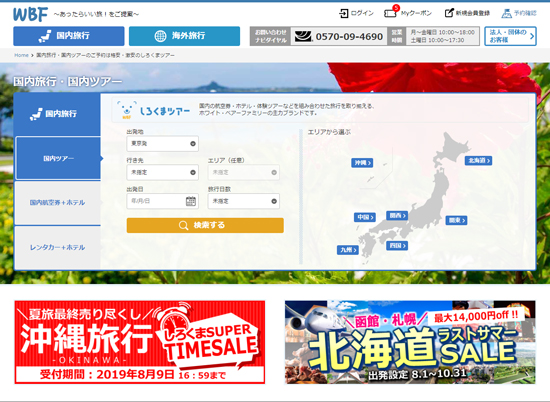This screenshot has height=402, width=550.
Task: Open the 北海道 ラストサマーSALE banner
Action: 410,342
